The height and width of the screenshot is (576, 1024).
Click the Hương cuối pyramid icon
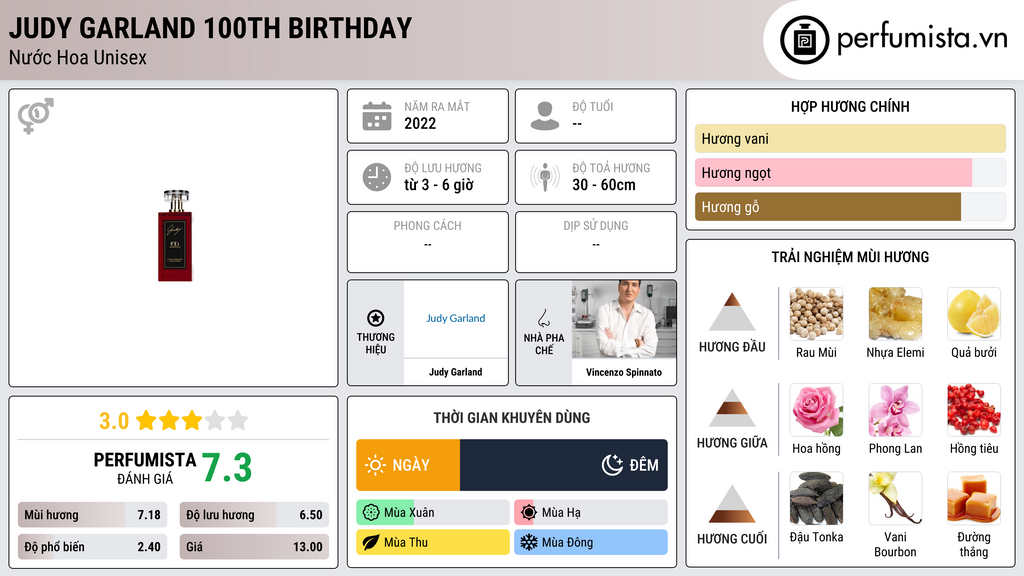click(x=732, y=504)
